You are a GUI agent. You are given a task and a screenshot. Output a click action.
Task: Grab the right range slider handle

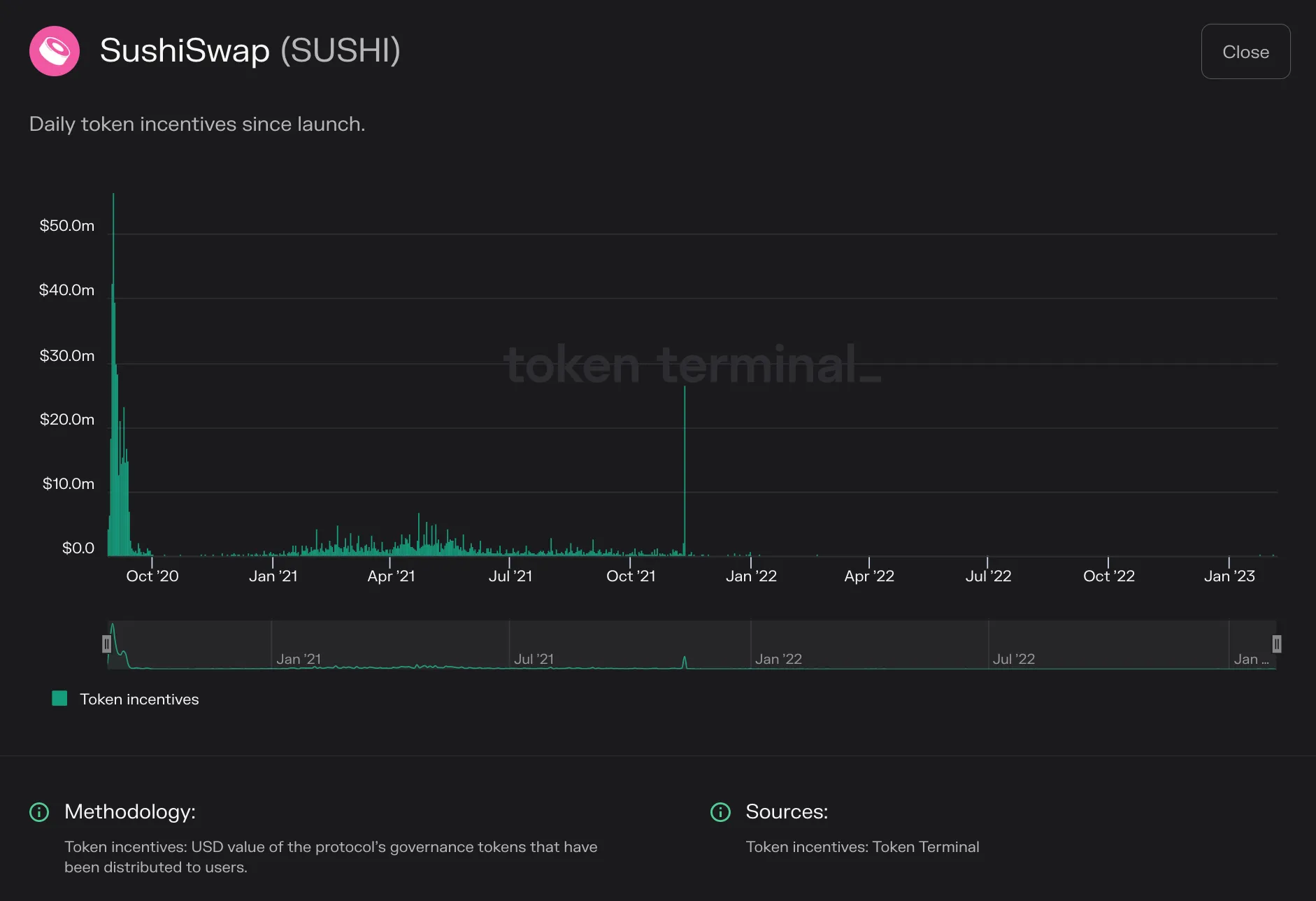pyautogui.click(x=1276, y=644)
